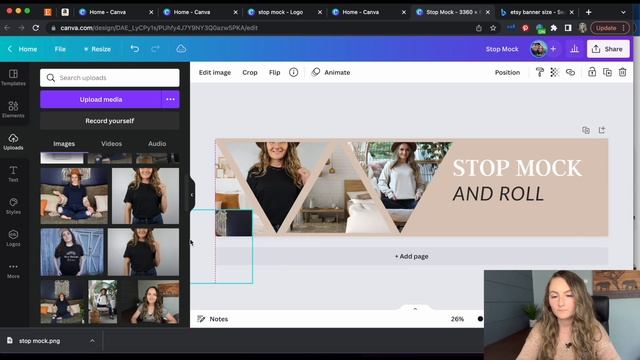Open the stop mock.png downloaded file
This screenshot has width=640, height=360.
40,340
